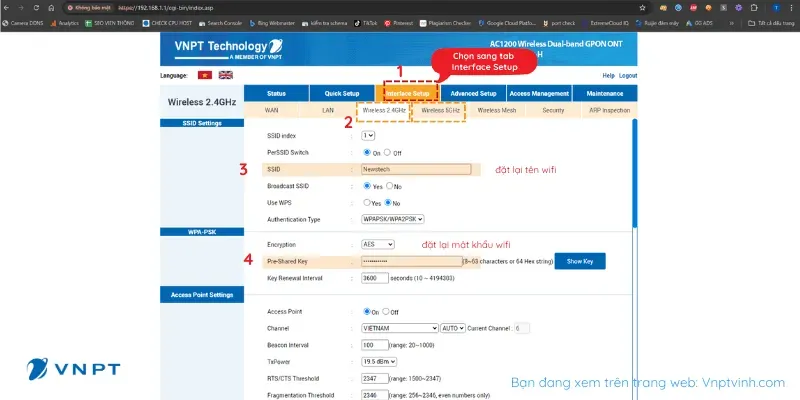Viewport: 800px width, 400px height.
Task: Set PerSSID Switch to Off
Action: (x=387, y=152)
